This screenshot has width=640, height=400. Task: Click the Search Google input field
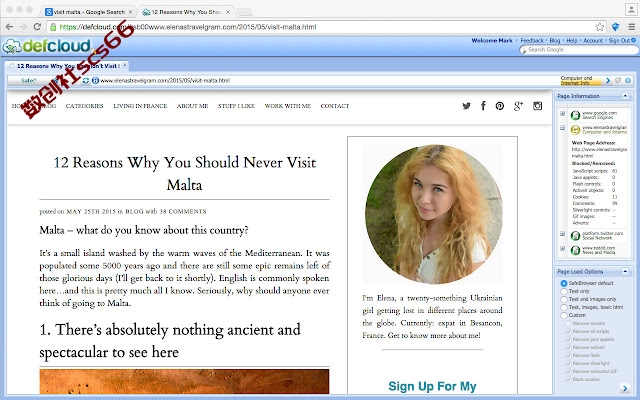pyautogui.click(x=579, y=49)
